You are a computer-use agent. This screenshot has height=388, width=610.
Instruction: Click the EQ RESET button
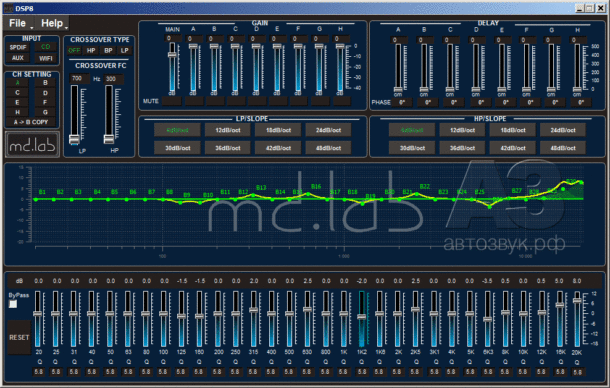point(19,337)
